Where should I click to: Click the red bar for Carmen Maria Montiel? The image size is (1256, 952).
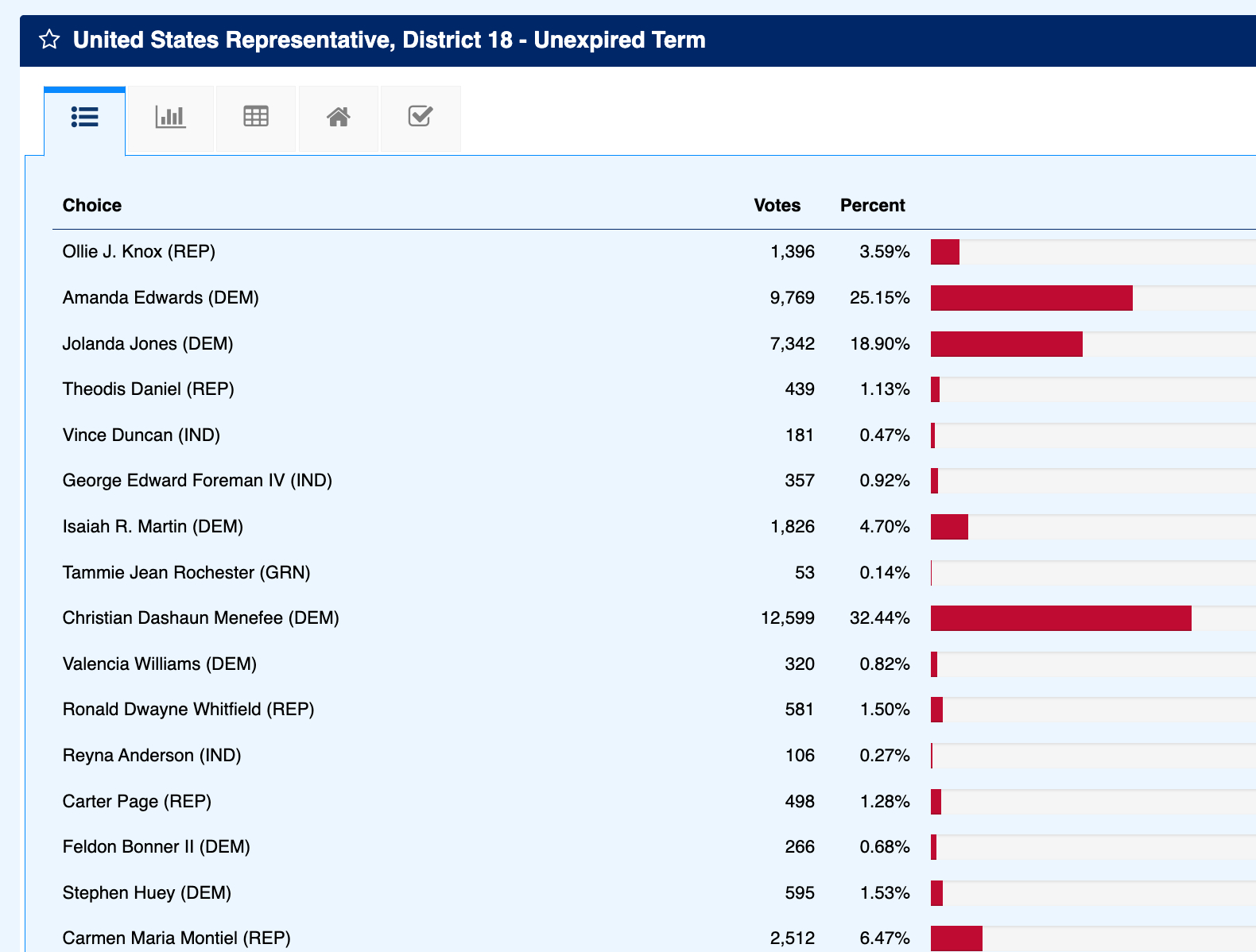point(956,938)
